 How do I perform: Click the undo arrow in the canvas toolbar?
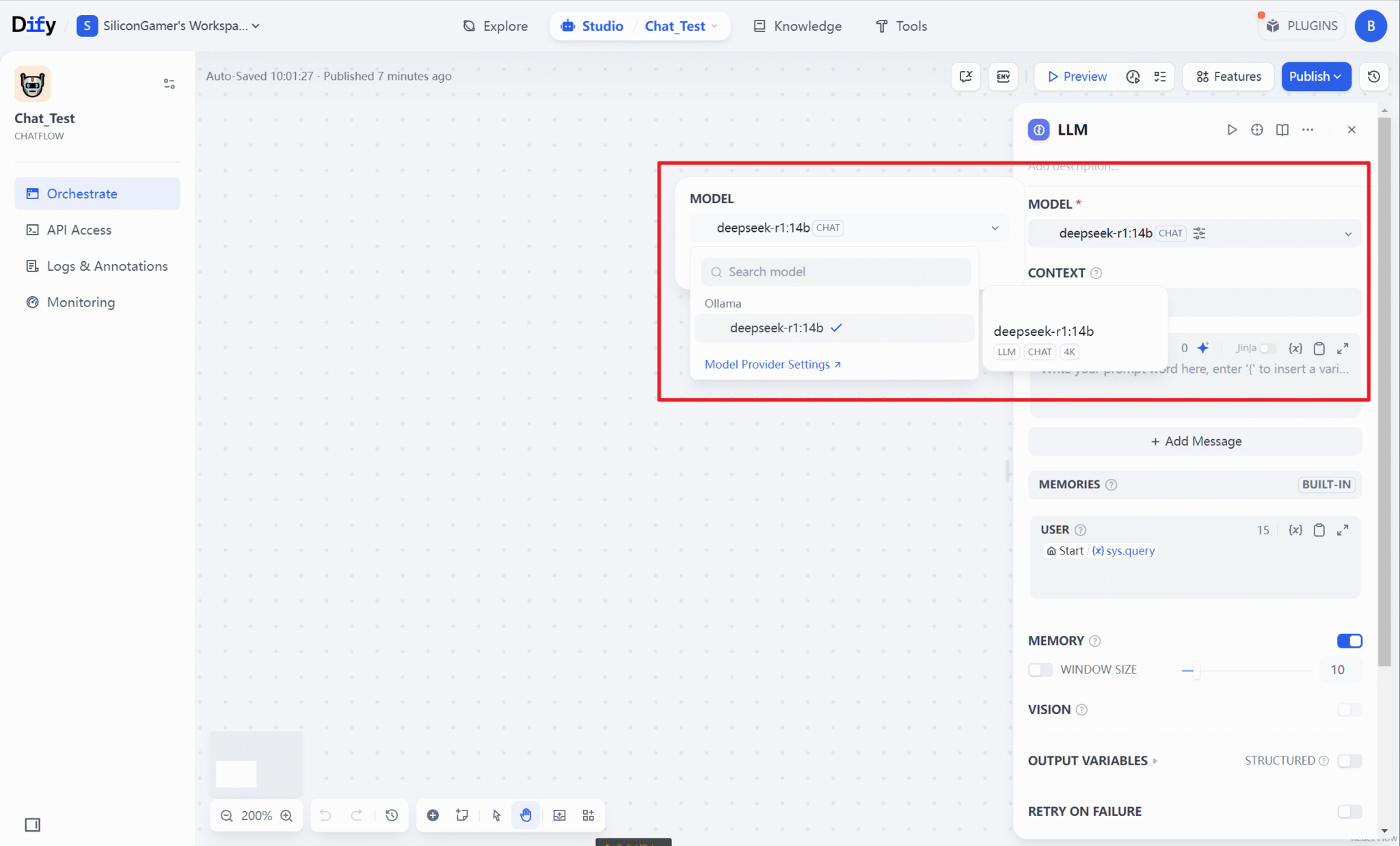coord(325,815)
